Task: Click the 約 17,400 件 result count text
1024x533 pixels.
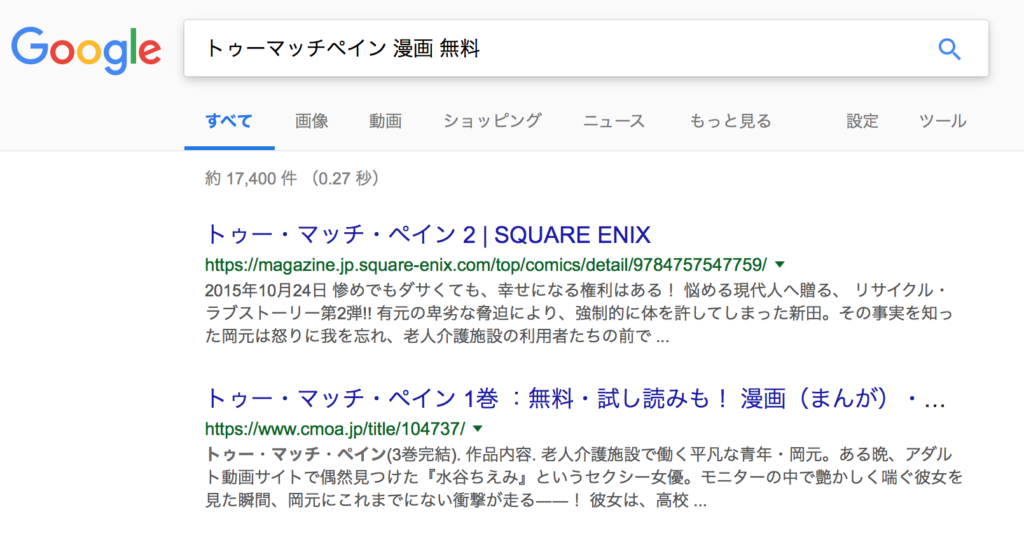Action: coord(251,178)
